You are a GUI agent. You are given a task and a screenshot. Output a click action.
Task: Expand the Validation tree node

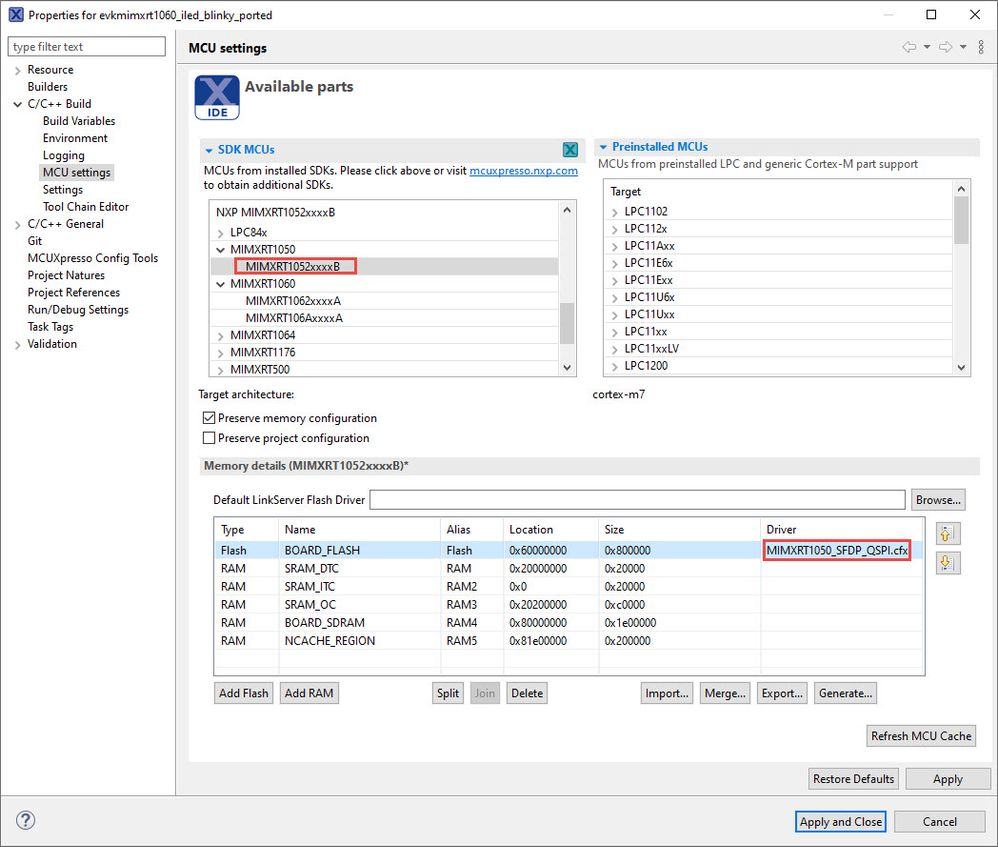tap(17, 344)
